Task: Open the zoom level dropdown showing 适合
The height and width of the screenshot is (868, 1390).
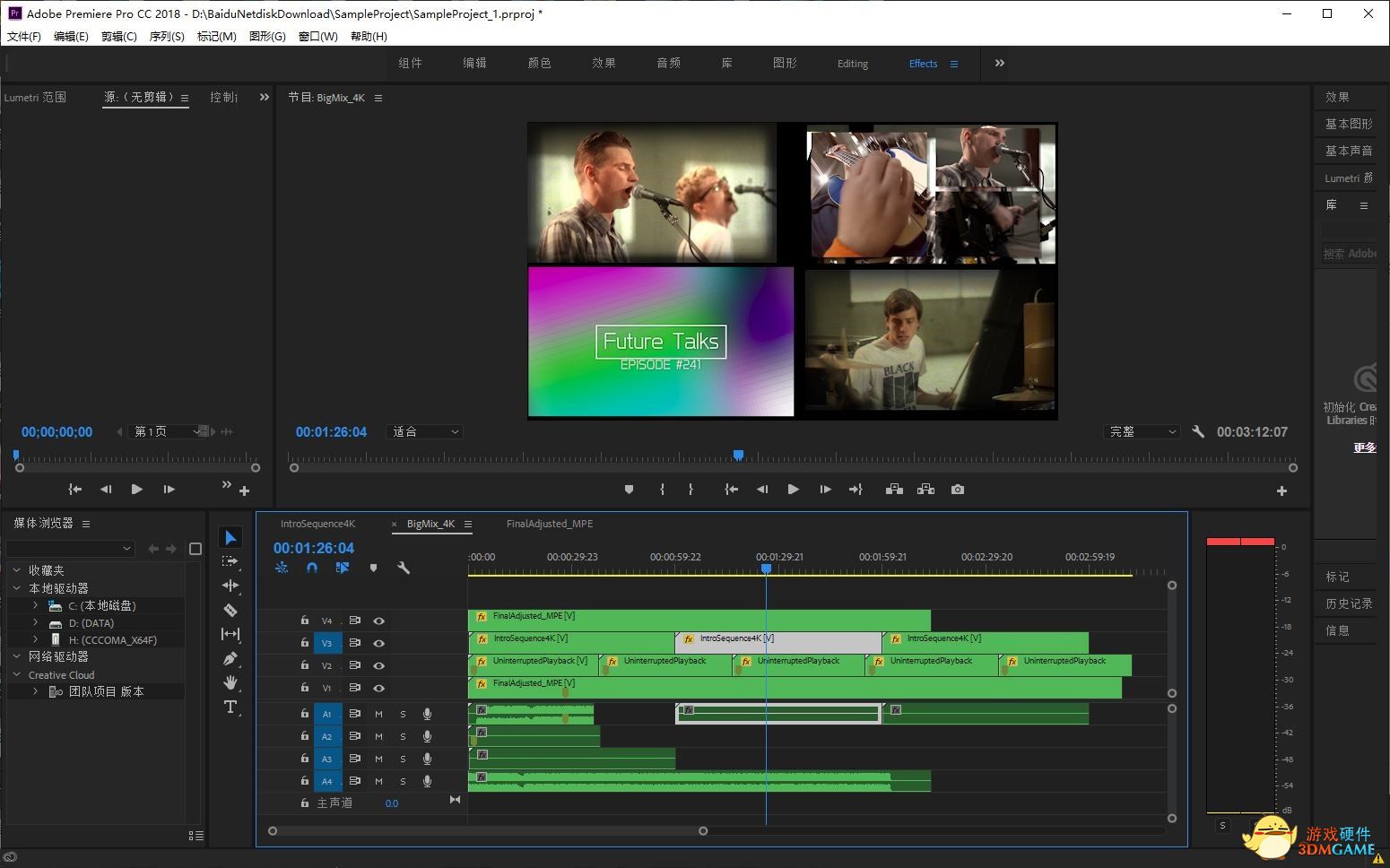Action: [425, 432]
